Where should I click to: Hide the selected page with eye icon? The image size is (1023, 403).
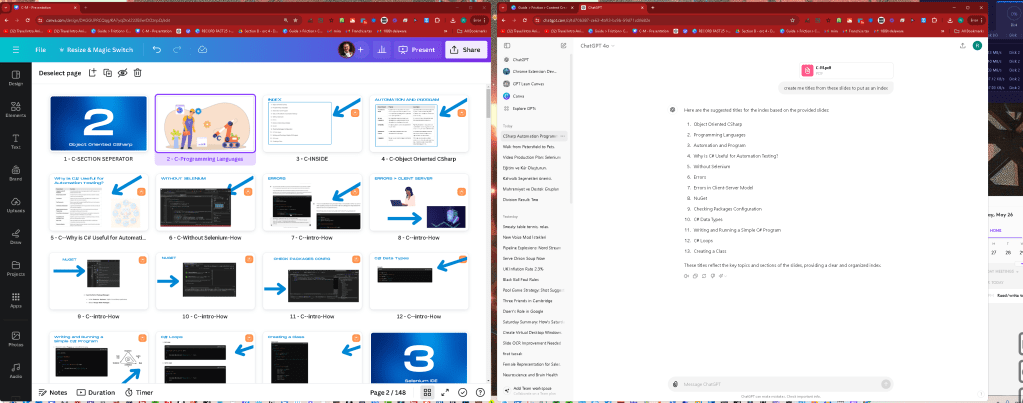coord(122,73)
